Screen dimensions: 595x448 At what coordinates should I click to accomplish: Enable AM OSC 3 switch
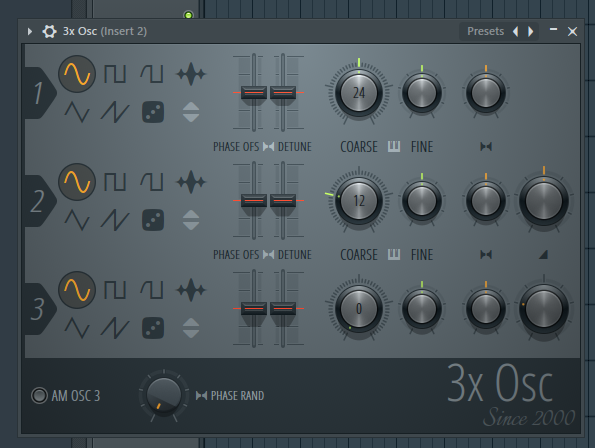[39, 395]
